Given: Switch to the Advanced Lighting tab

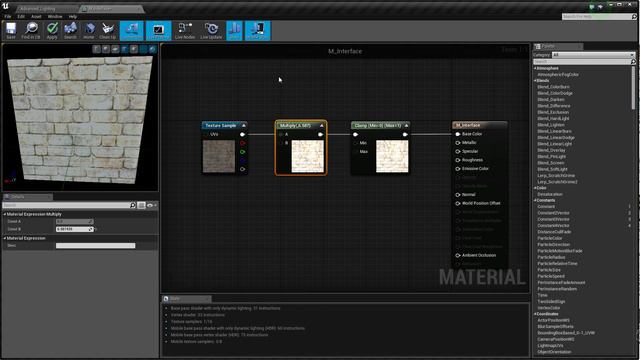Looking at the screenshot, I should tap(38, 9).
